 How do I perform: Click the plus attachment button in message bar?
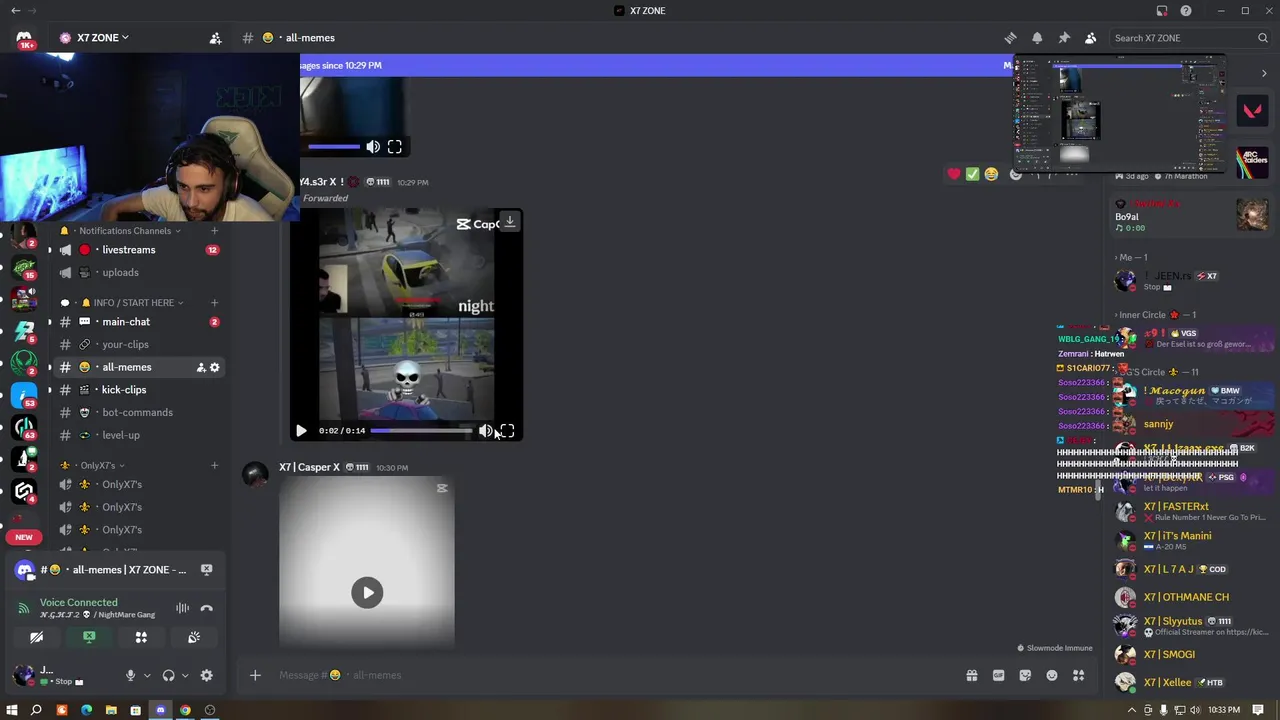[255, 675]
